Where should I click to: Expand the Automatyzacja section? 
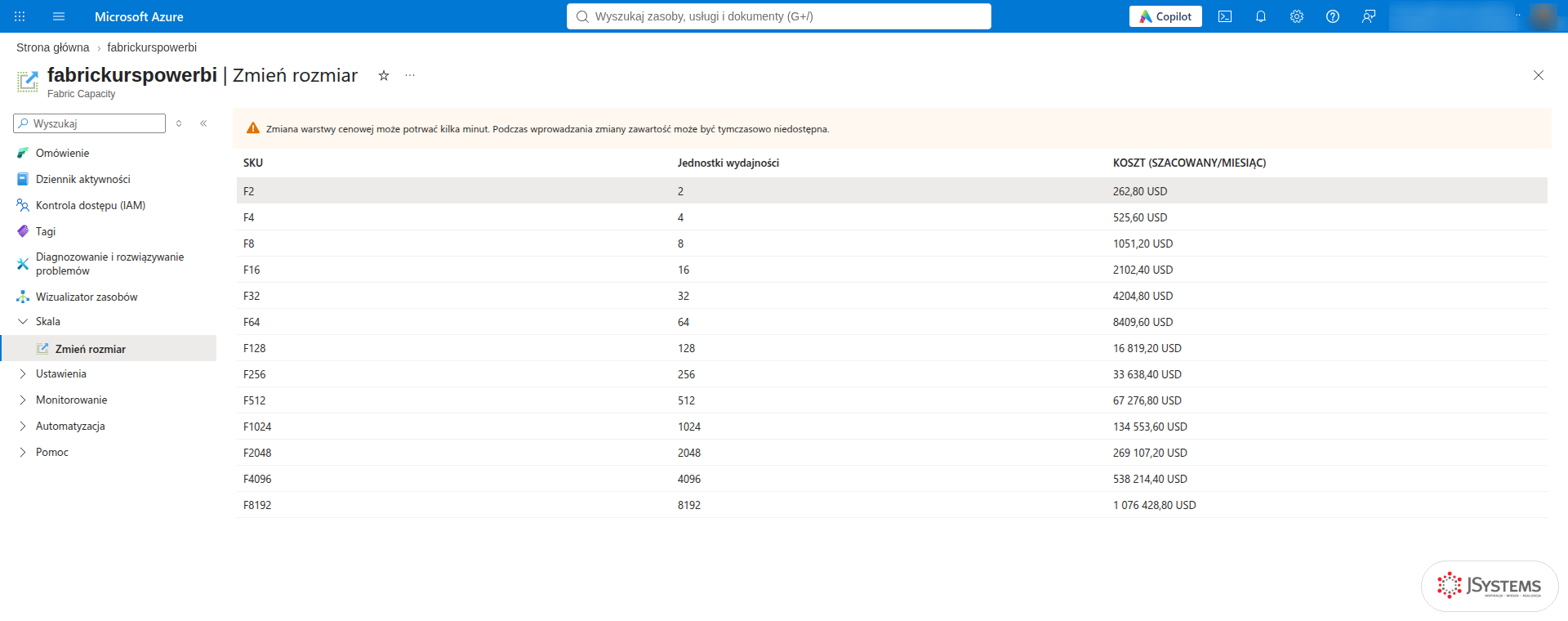pos(23,426)
